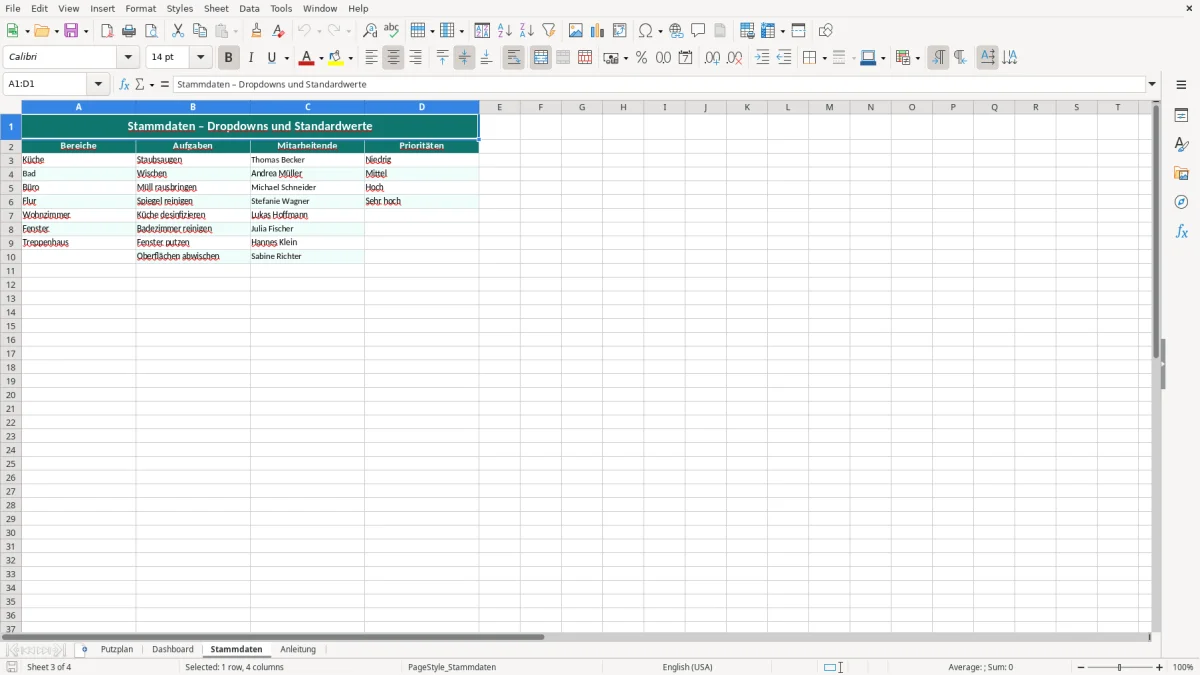
Task: Click the Print icon
Action: [x=129, y=31]
